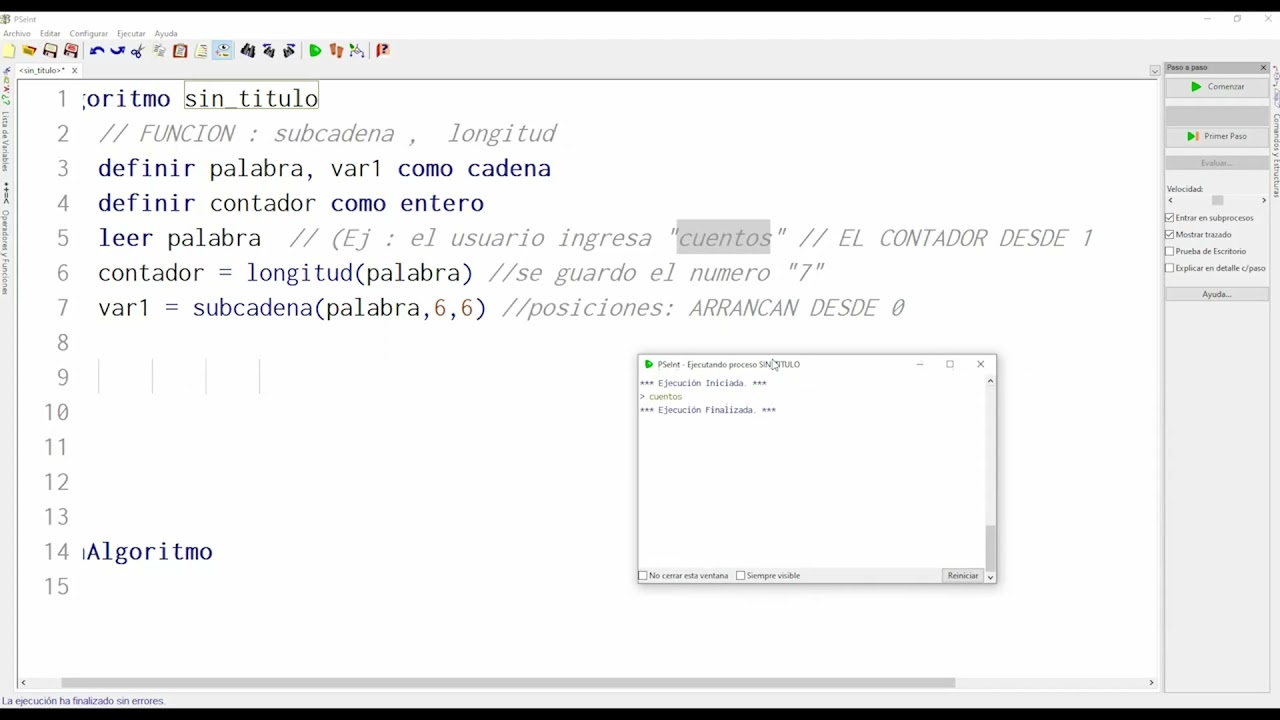
Task: Click the Save As toolbar icon
Action: (71, 51)
